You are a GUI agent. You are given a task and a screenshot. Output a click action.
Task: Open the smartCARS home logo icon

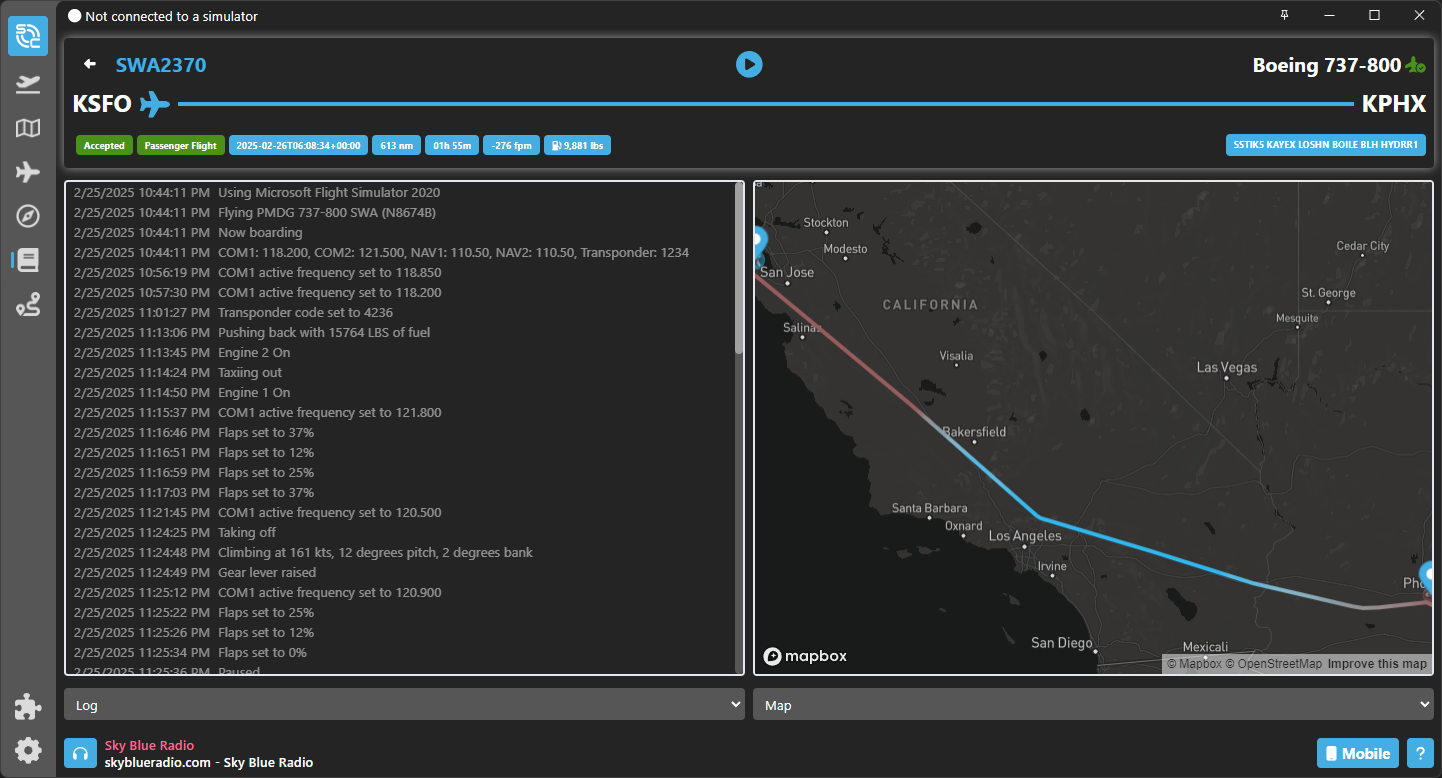[x=28, y=36]
